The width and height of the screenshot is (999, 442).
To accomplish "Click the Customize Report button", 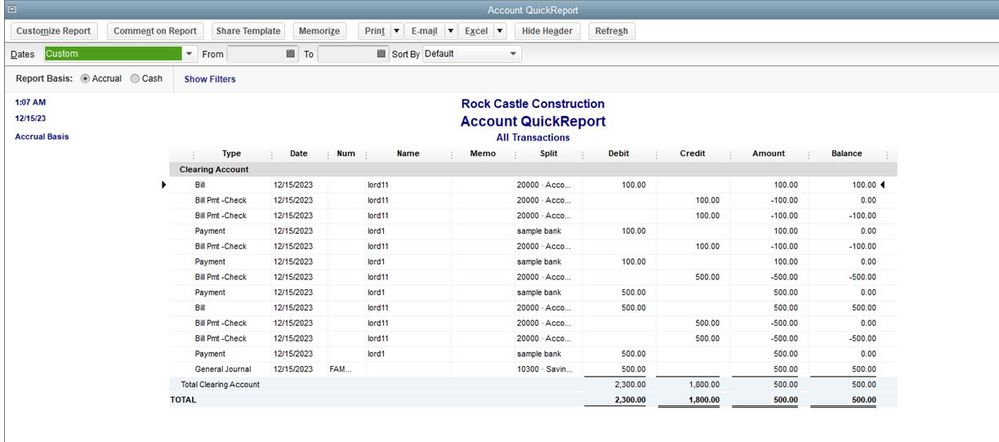I will 54,31.
